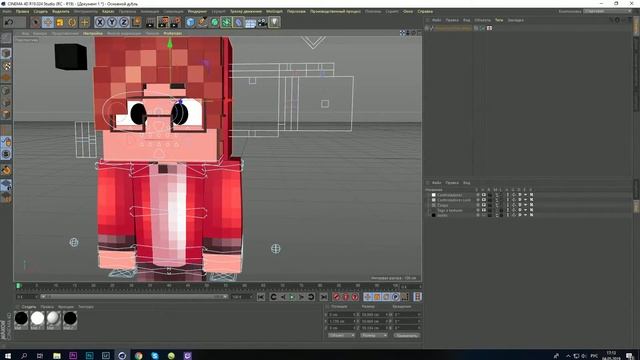
Task: Open the Создать menu in main menu bar
Action: coord(41,11)
